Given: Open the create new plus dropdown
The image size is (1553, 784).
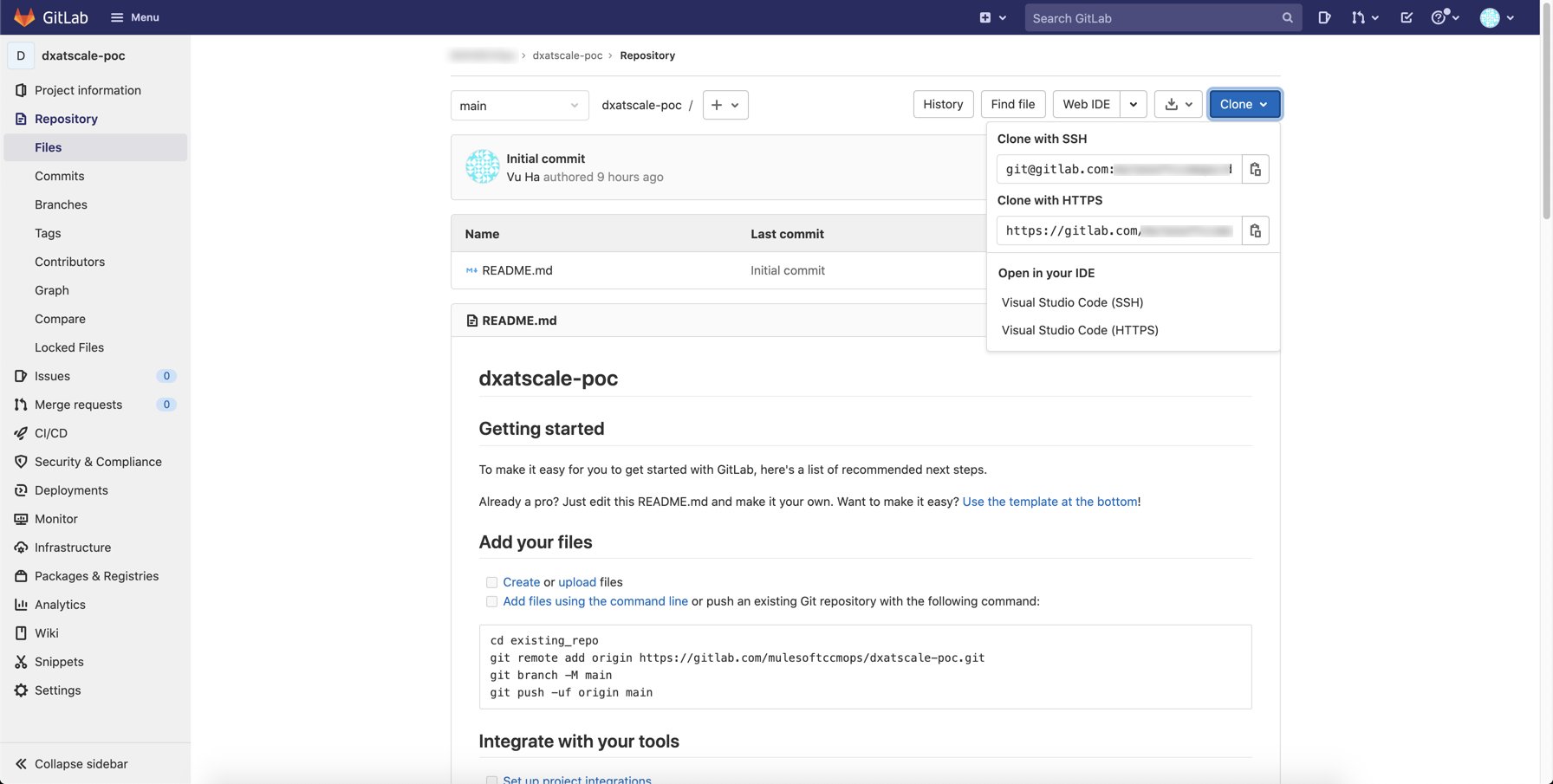Looking at the screenshot, I should click(x=992, y=17).
